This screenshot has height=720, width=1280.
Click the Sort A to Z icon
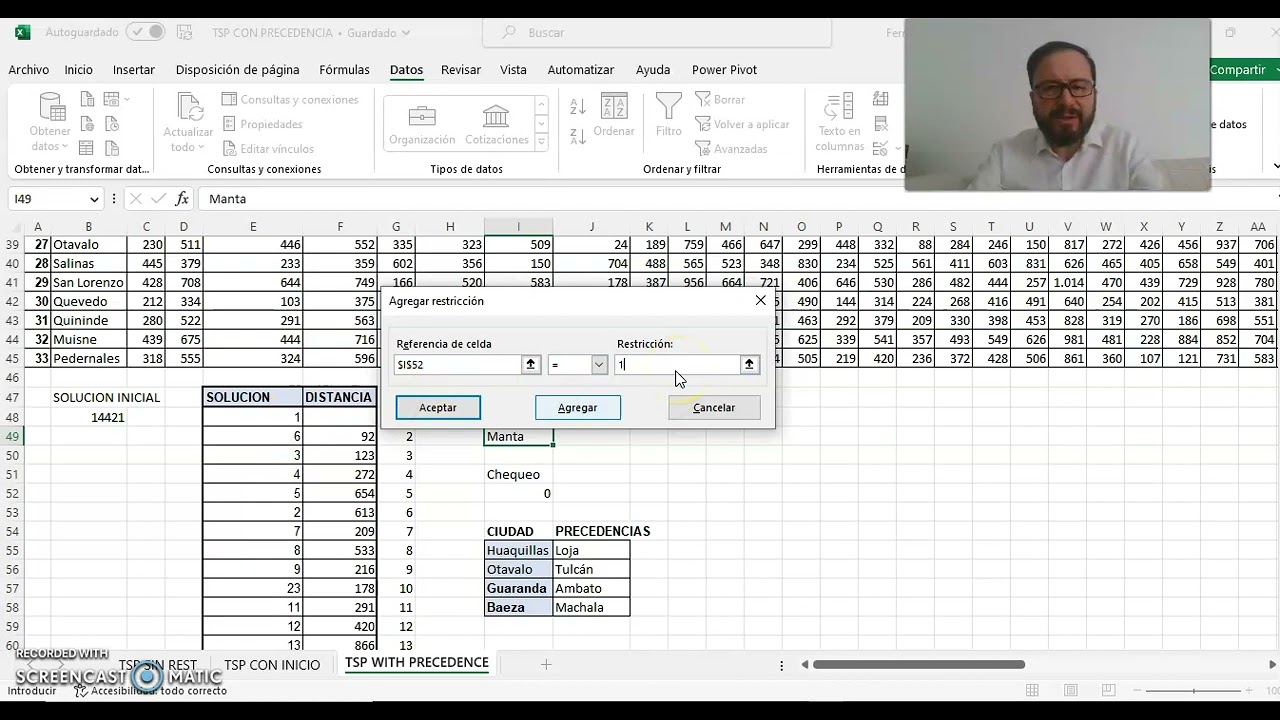578,106
